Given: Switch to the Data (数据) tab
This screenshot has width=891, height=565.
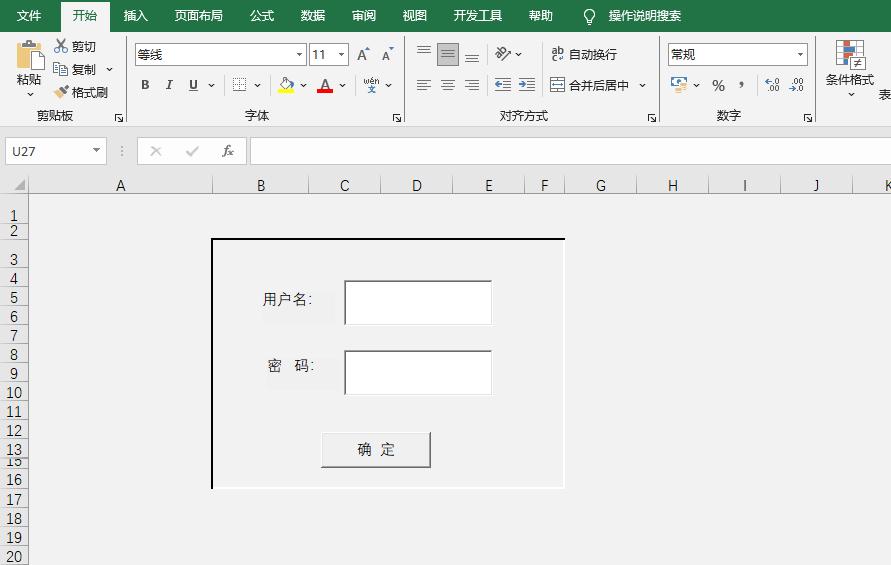Looking at the screenshot, I should pos(313,16).
